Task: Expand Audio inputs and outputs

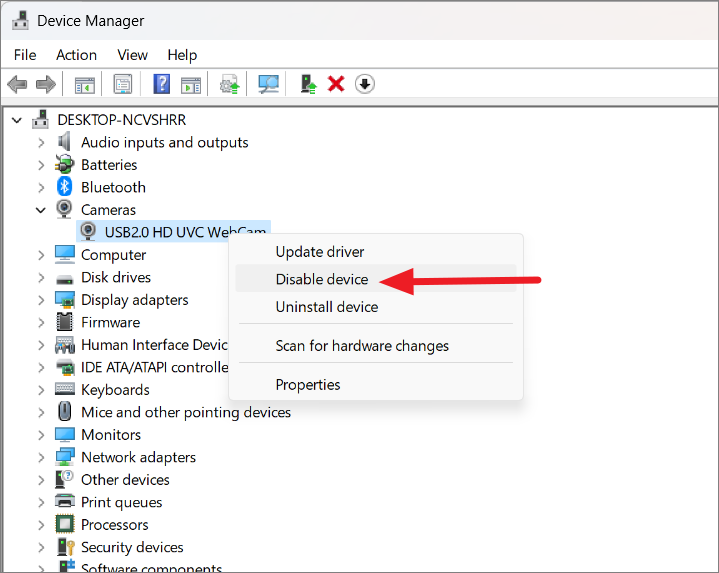Action: pos(41,143)
